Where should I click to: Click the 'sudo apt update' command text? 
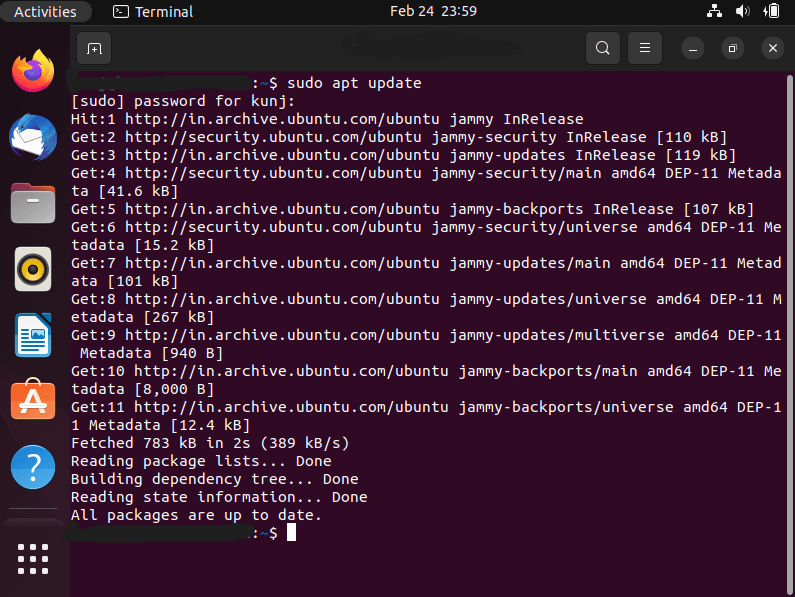coord(354,83)
